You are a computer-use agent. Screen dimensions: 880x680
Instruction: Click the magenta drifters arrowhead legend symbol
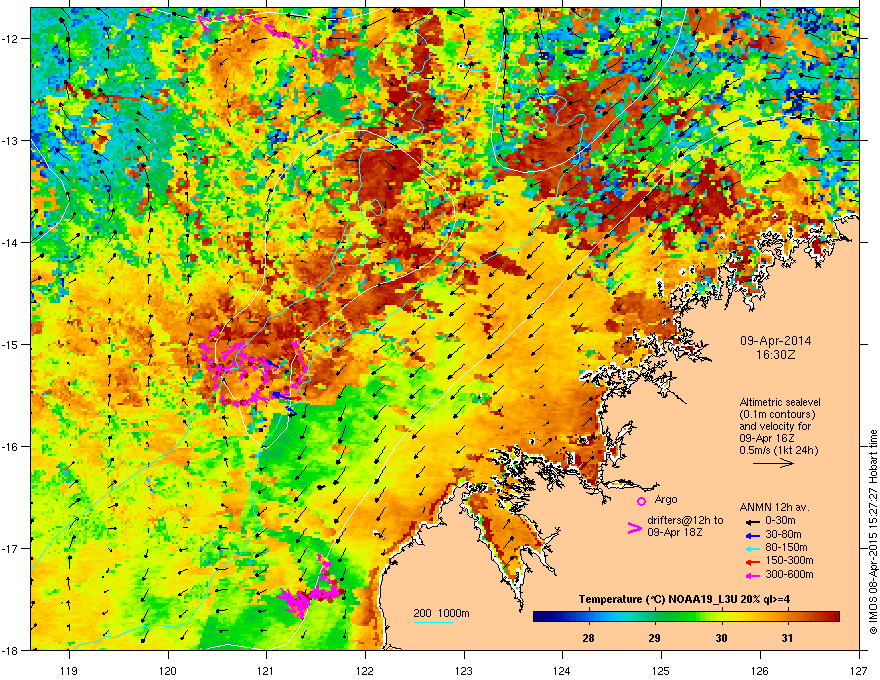[634, 528]
